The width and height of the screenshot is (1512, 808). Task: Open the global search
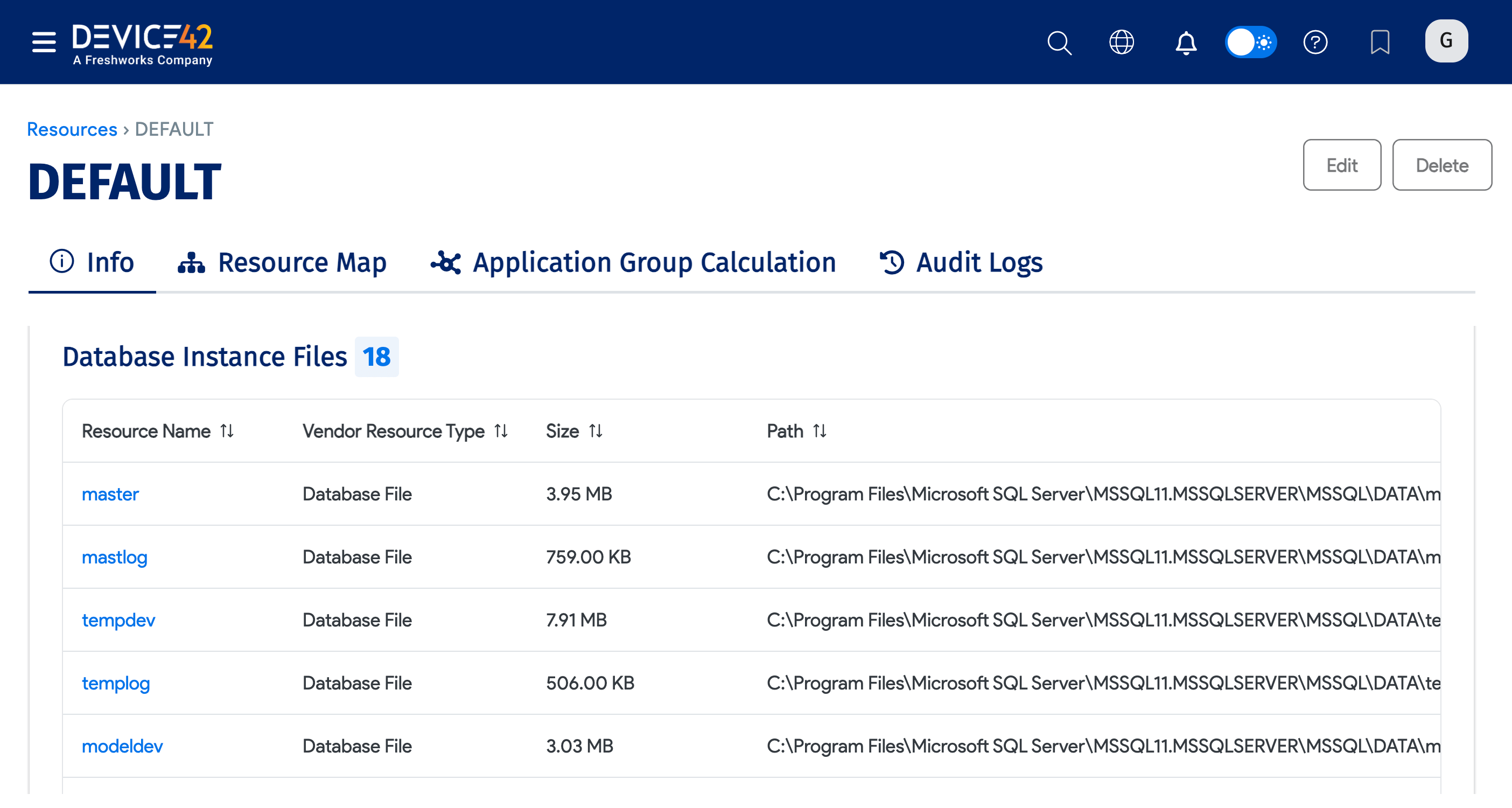[1060, 42]
